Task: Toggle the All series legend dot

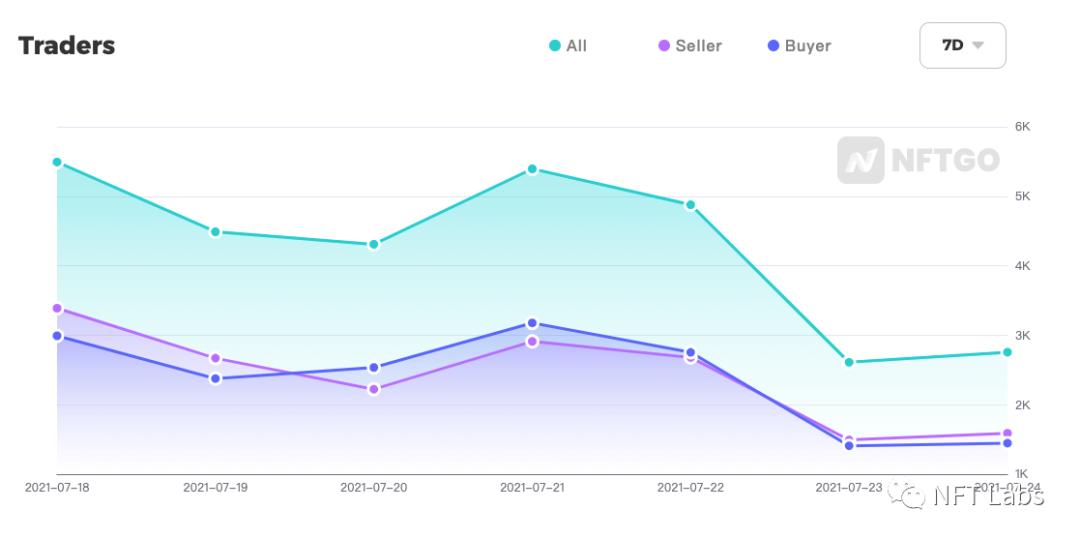Action: click(554, 46)
